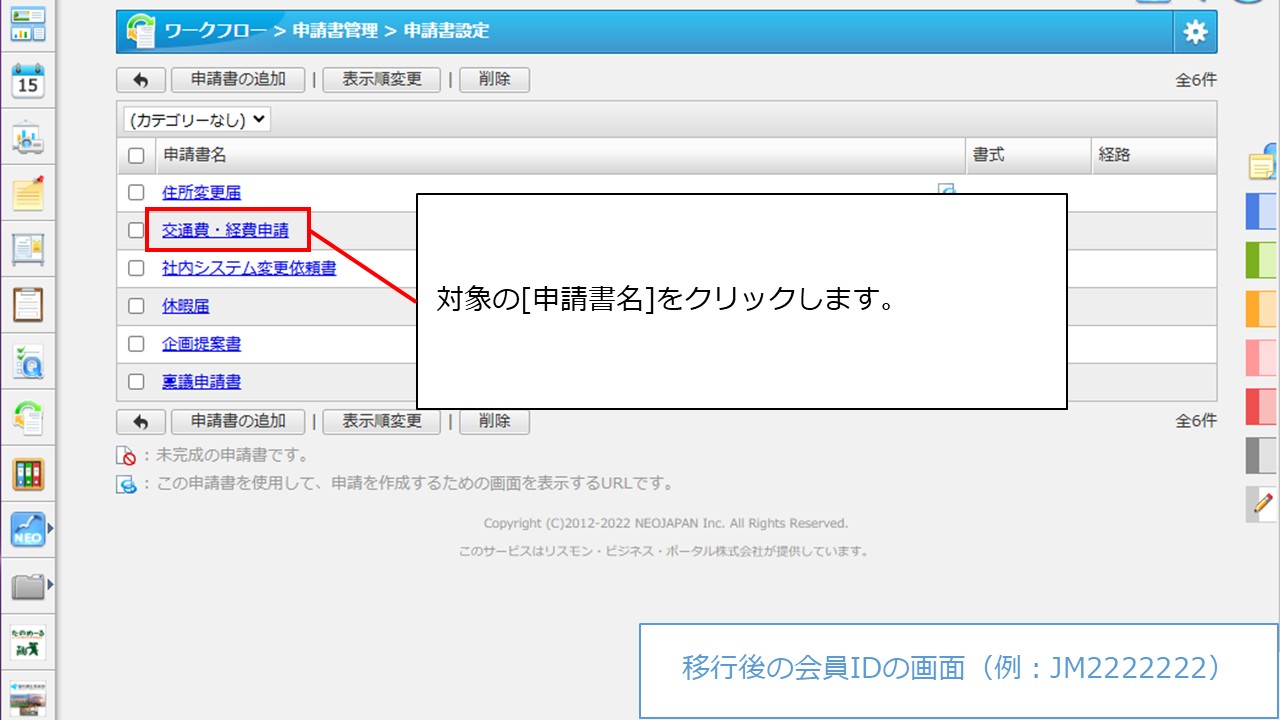Click the pencil edit icon on right edge
The image size is (1280, 720).
point(1264,503)
